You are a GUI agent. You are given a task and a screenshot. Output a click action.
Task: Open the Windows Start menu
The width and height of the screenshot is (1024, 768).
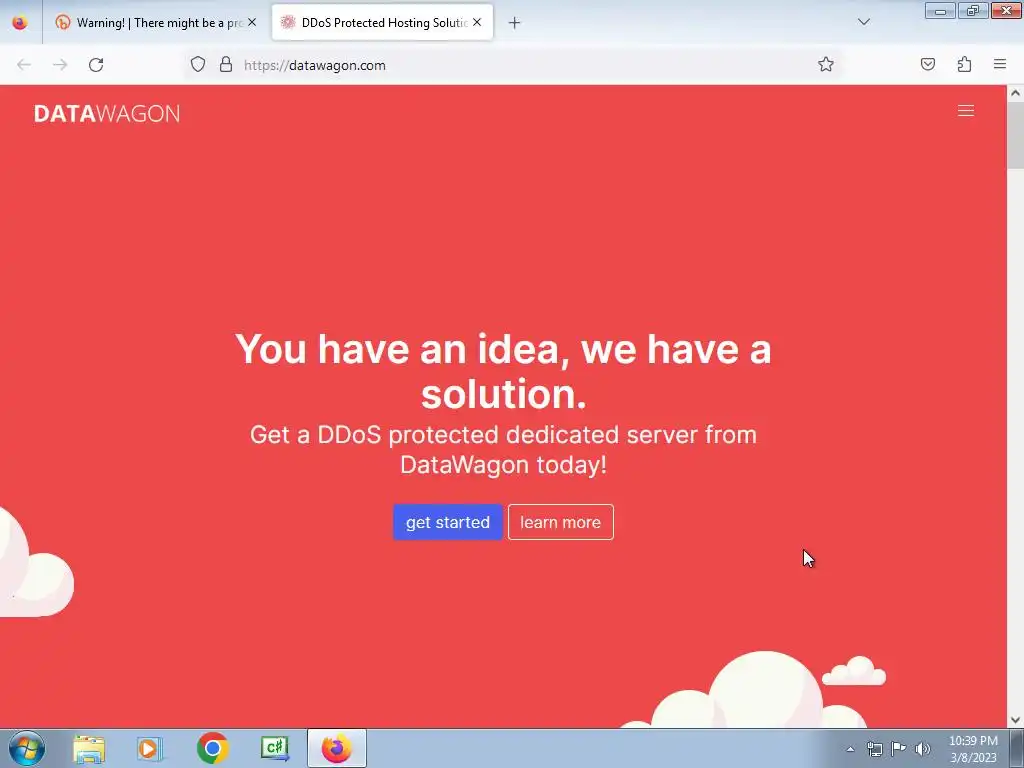[x=27, y=748]
